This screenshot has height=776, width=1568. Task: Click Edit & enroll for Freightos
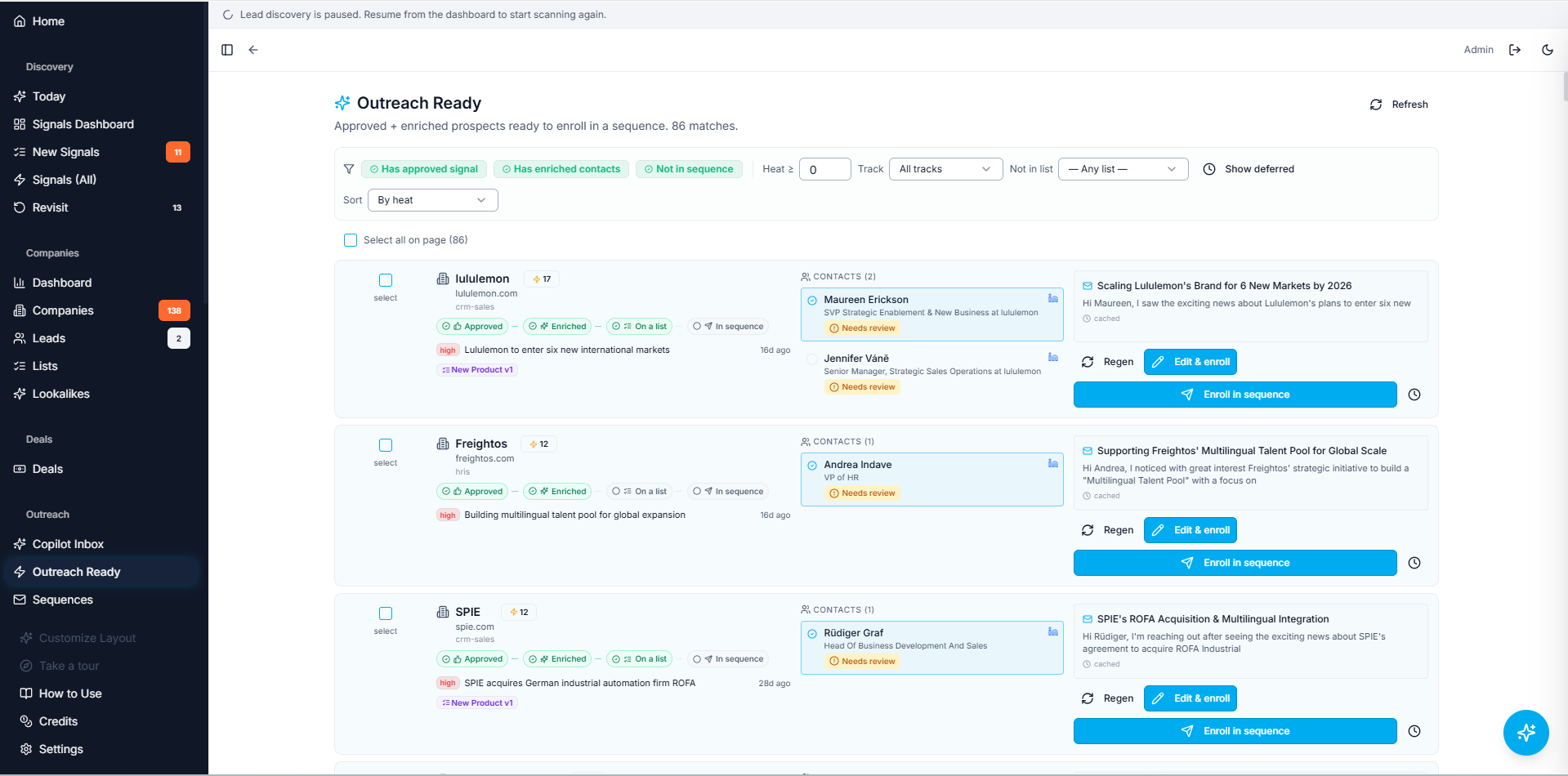[1190, 530]
